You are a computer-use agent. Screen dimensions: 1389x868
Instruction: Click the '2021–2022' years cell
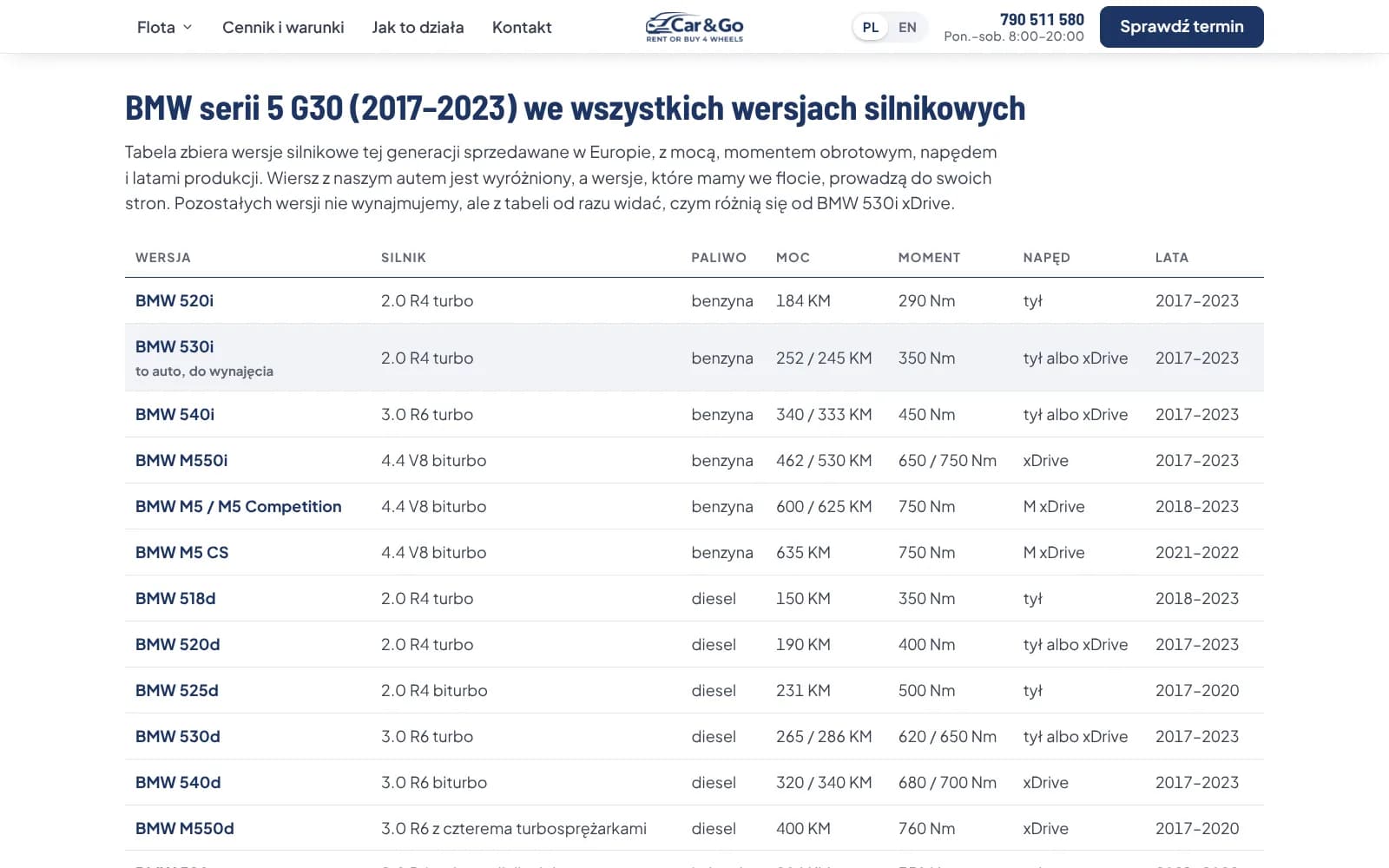coord(1197,553)
